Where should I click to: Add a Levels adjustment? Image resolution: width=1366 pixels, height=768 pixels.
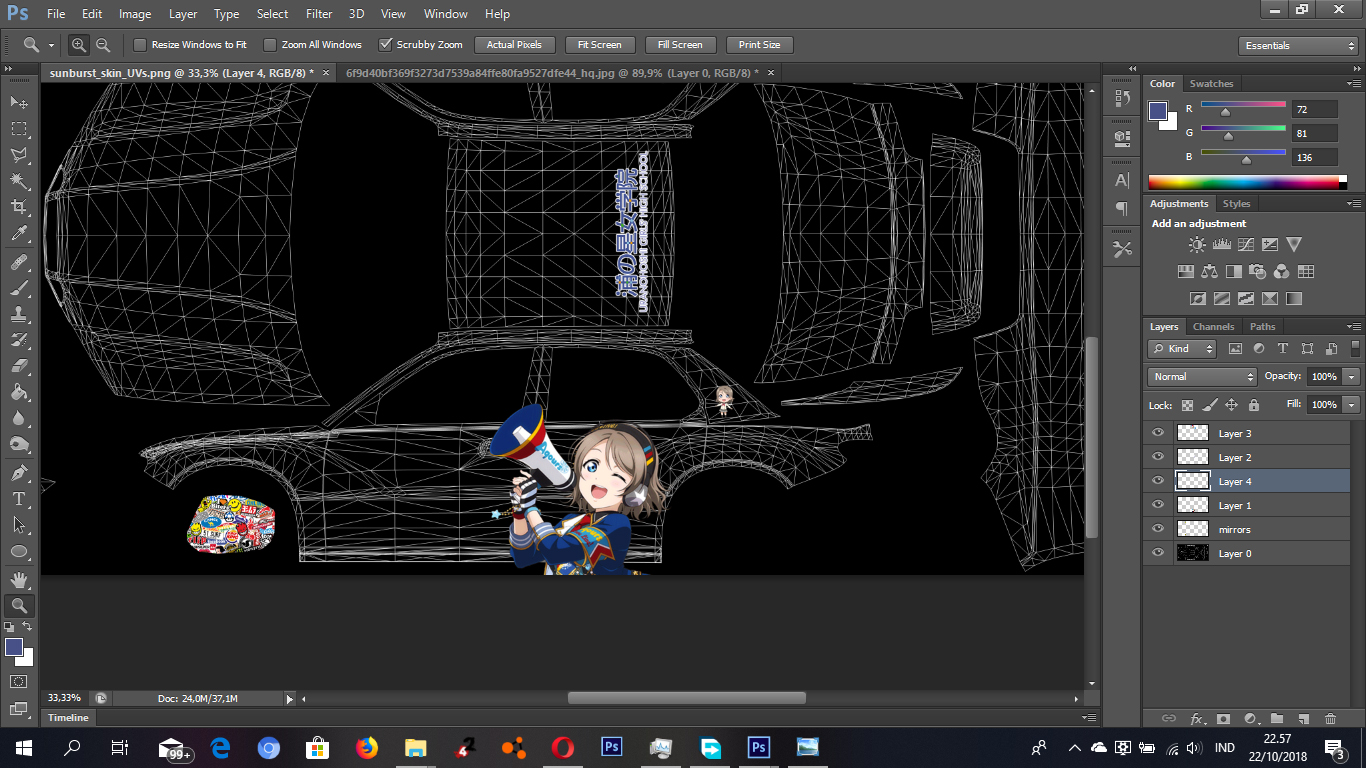[1221, 244]
